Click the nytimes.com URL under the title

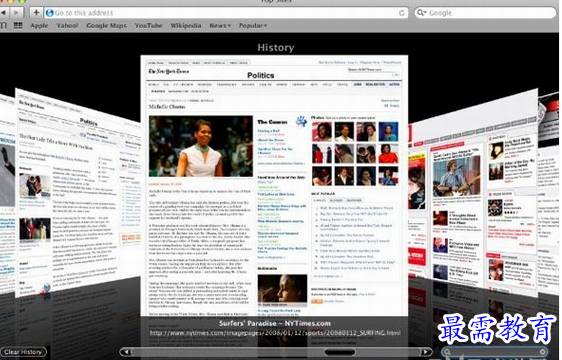pyautogui.click(x=275, y=333)
